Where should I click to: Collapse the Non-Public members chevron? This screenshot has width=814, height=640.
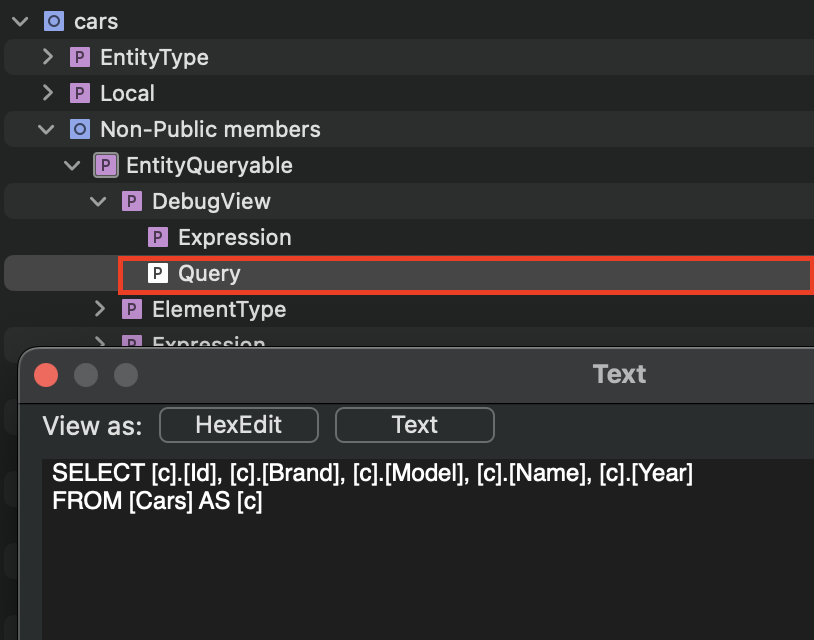point(46,129)
